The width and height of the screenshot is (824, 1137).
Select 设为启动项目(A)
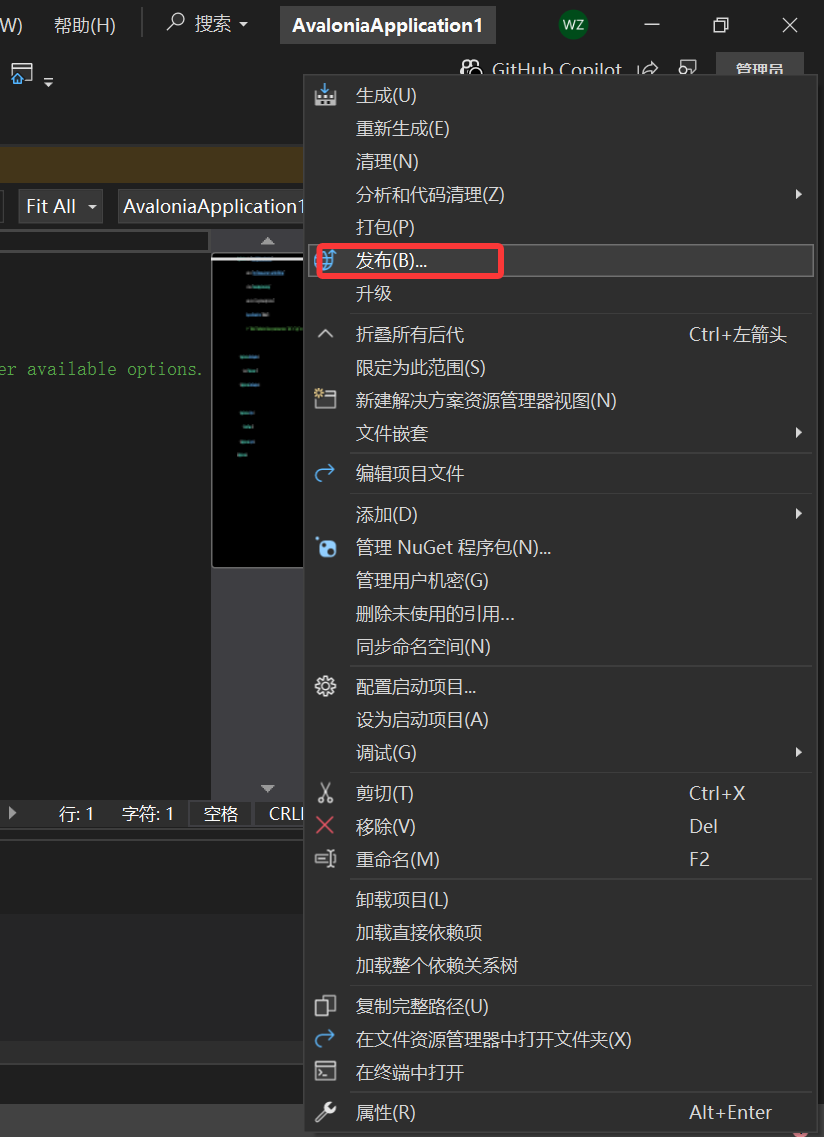560,719
